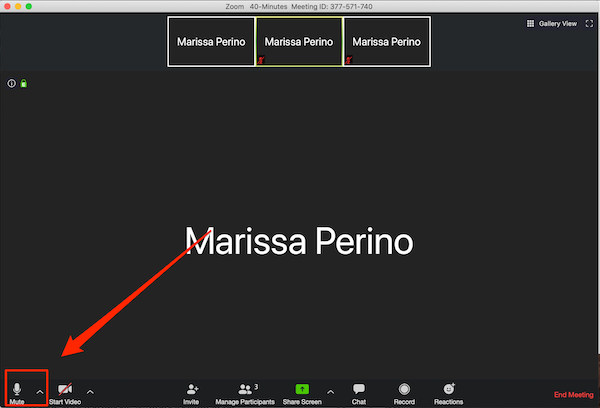Click the green encryption lock icon
This screenshot has width=600, height=408.
coord(23,83)
